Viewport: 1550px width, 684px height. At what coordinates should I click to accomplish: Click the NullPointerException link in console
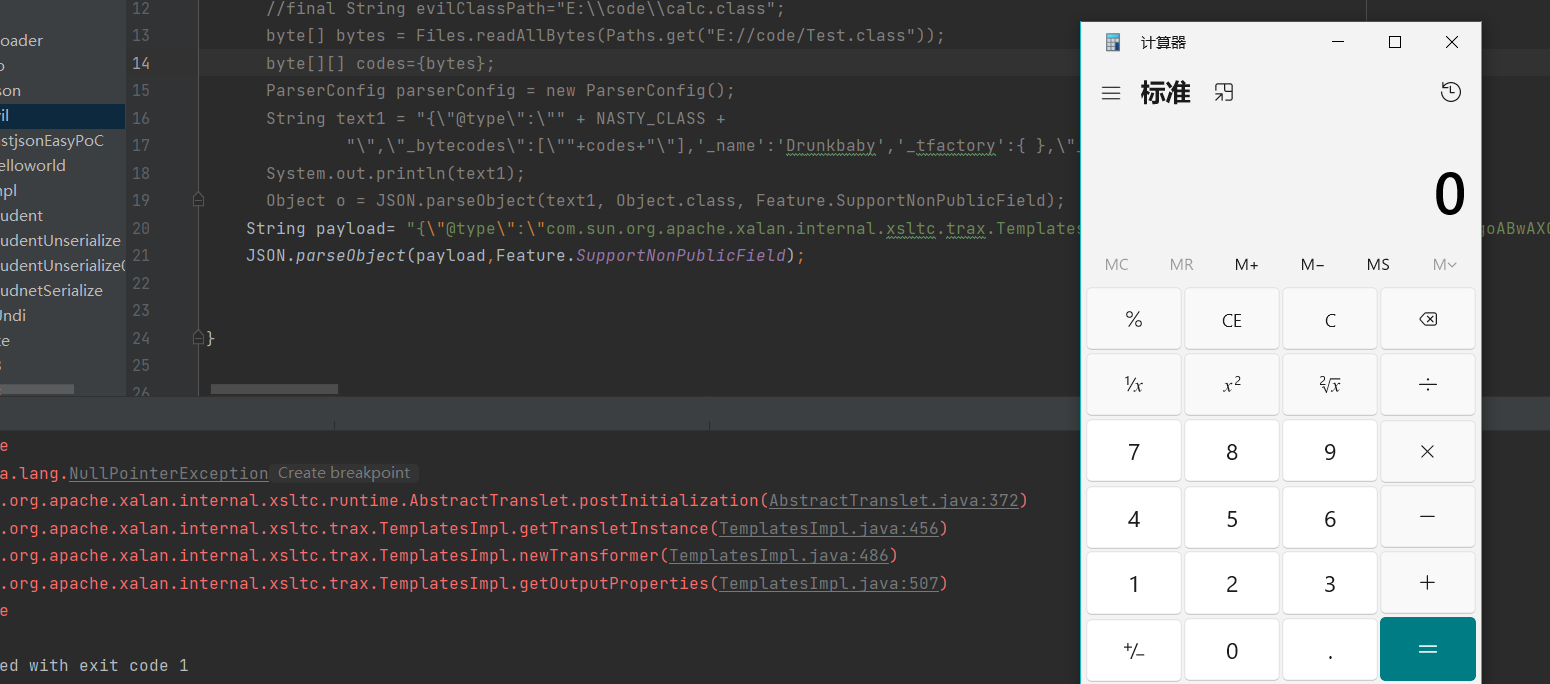coord(169,473)
